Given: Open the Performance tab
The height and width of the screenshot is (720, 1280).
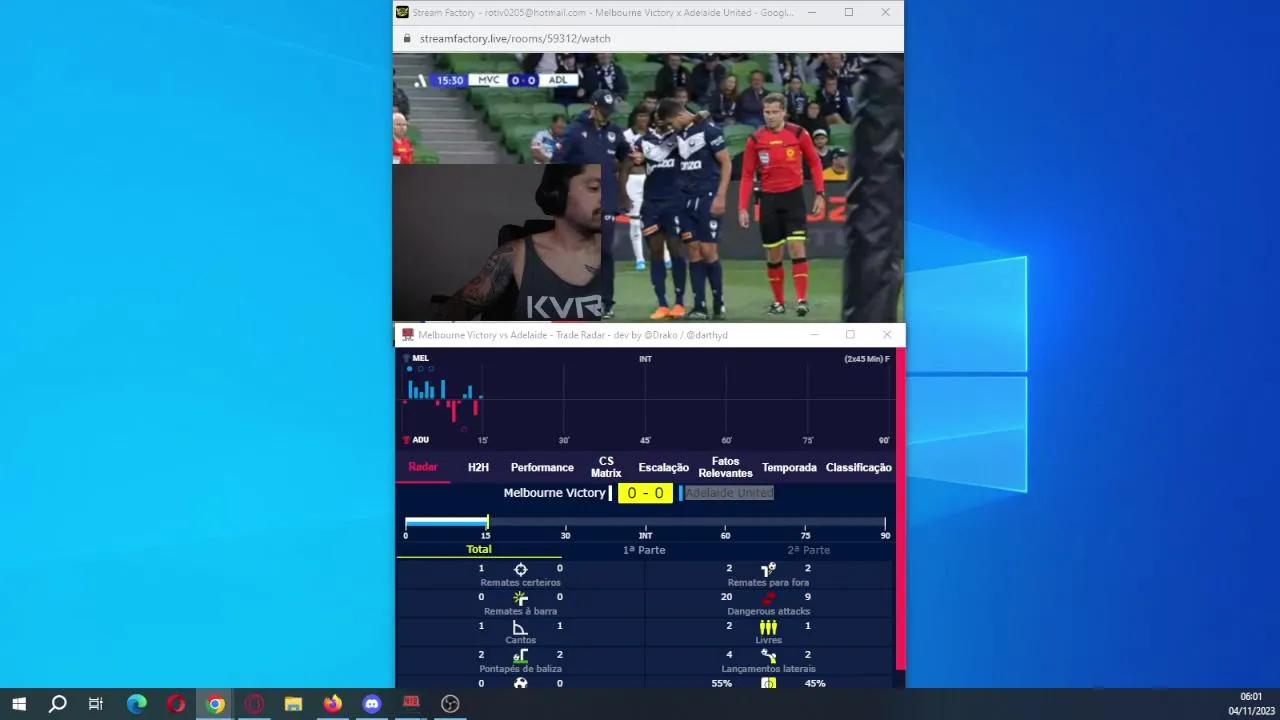Looking at the screenshot, I should coord(542,467).
